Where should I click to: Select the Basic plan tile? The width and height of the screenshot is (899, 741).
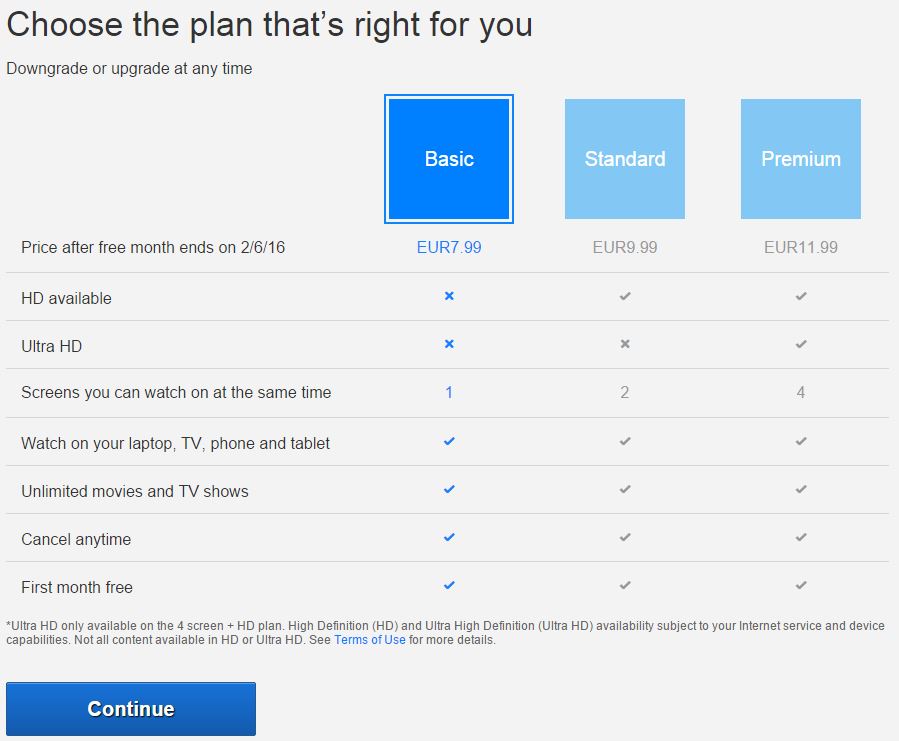point(449,159)
